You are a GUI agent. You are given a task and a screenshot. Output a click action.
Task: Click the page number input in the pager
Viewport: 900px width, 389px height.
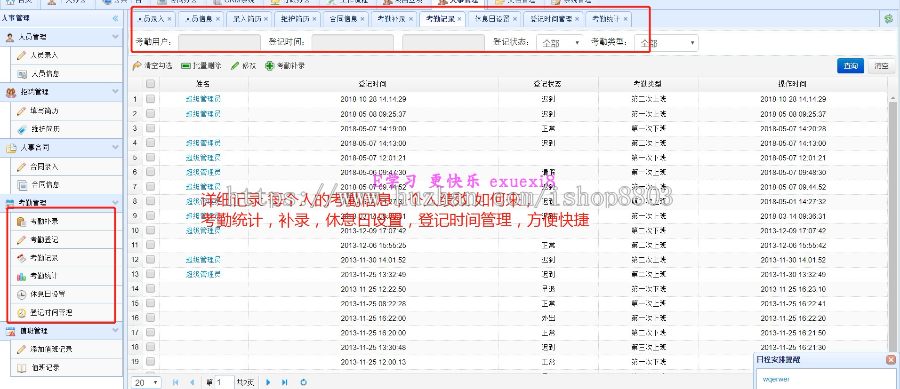(224, 382)
